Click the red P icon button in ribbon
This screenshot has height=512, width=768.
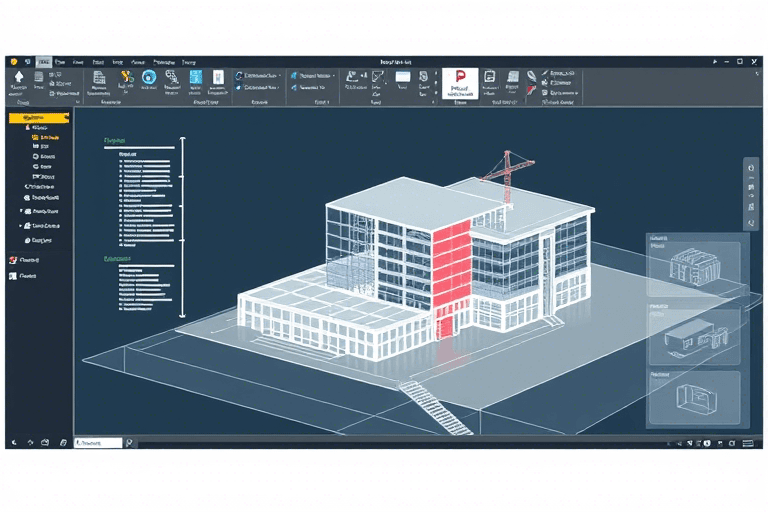[x=461, y=78]
